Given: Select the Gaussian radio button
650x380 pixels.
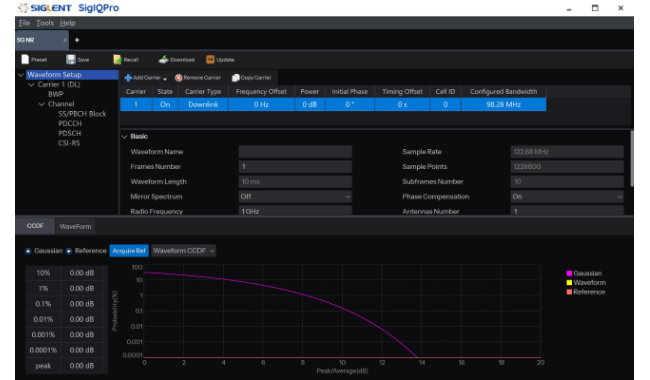Looking at the screenshot, I should click(x=28, y=251).
